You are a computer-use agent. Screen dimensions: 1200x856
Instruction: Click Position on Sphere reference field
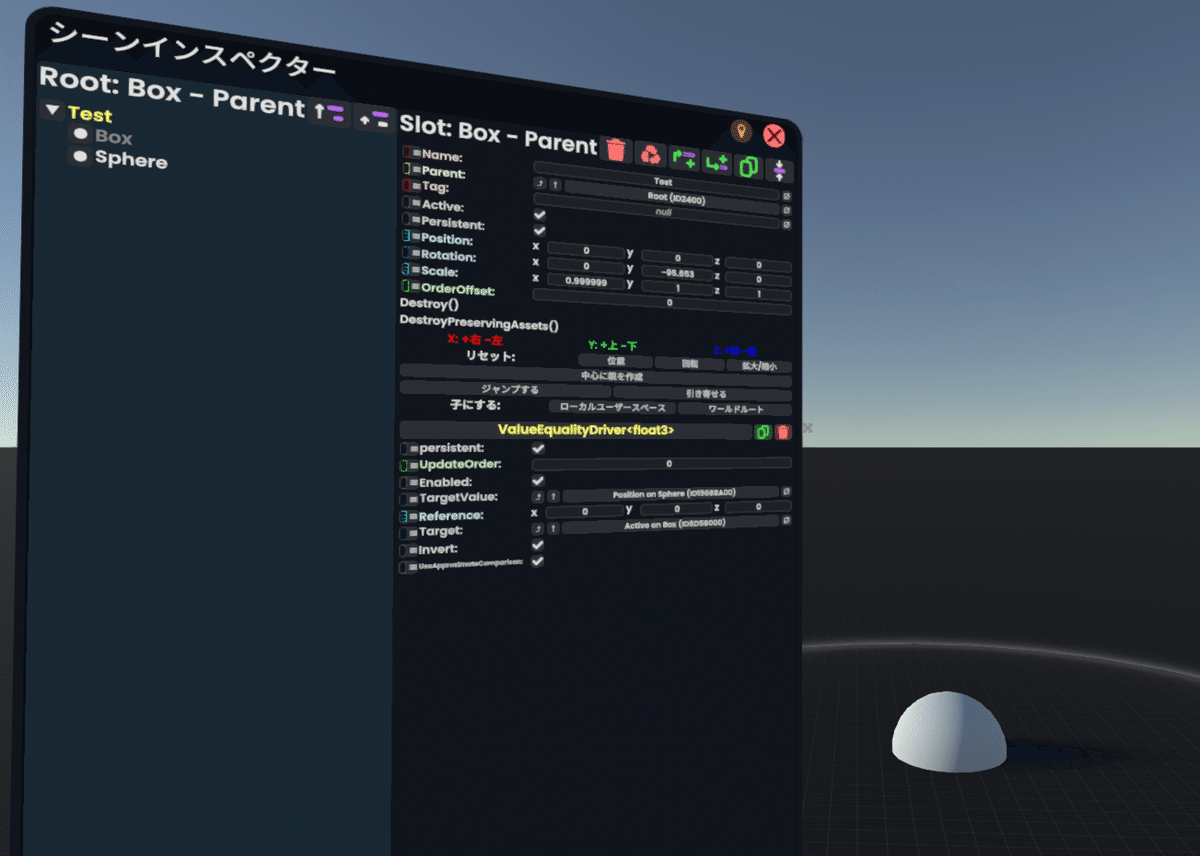[671, 493]
